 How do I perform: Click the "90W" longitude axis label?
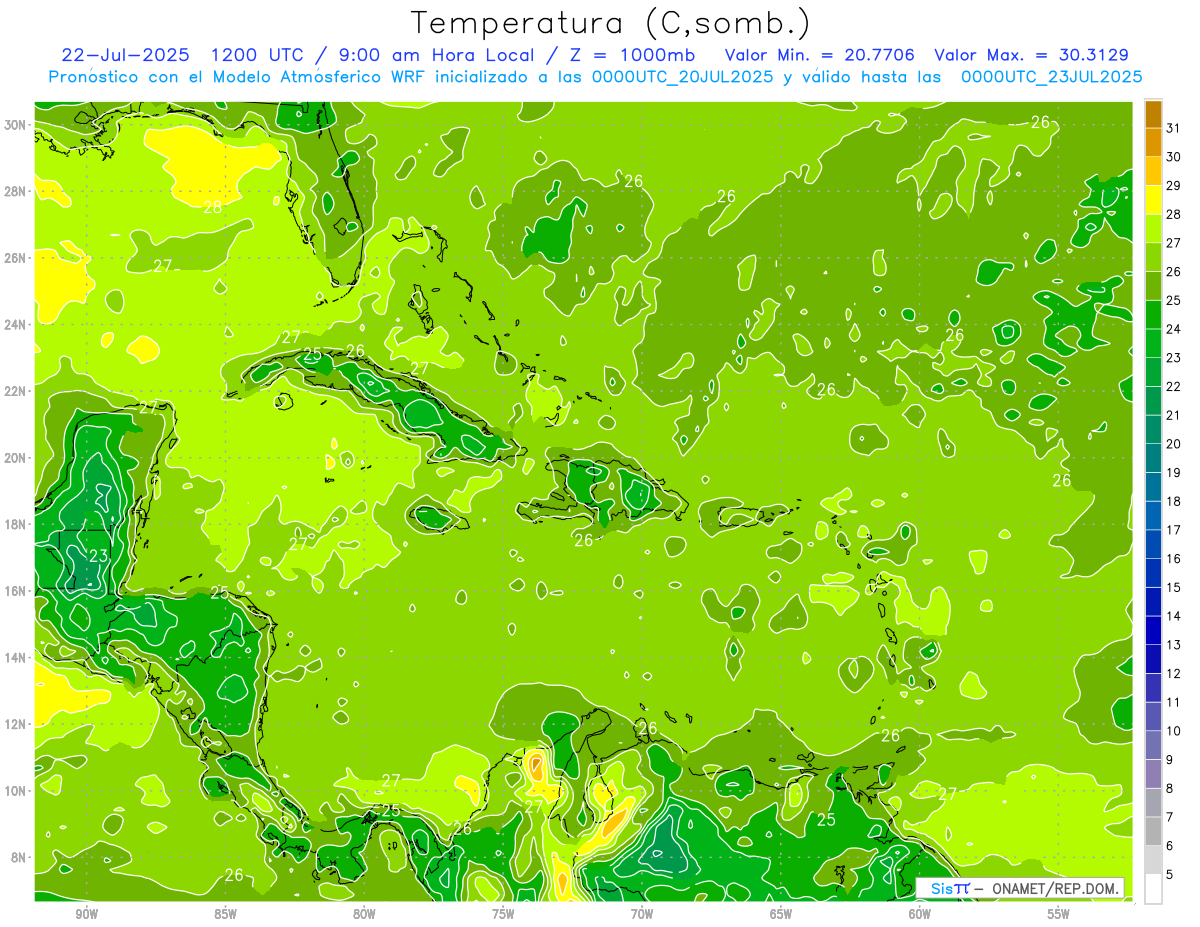click(x=86, y=915)
